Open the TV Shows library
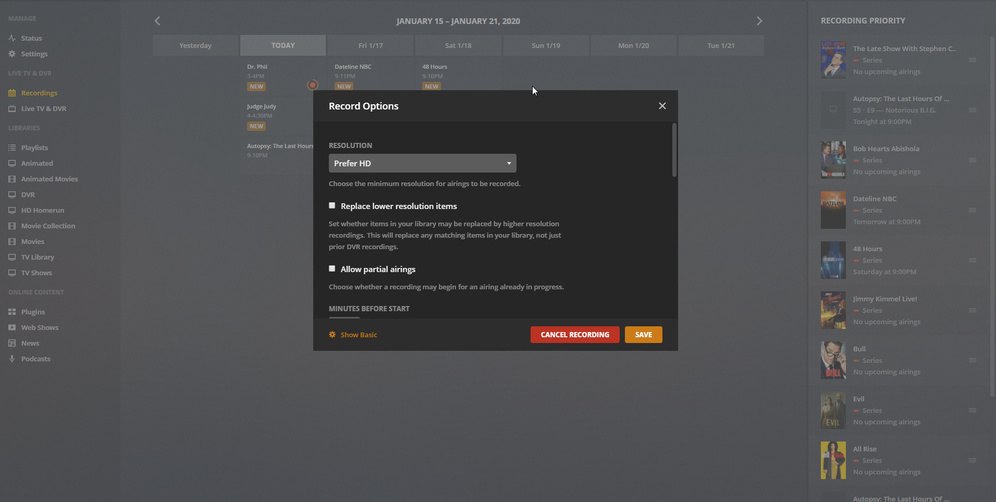The height and width of the screenshot is (502, 996). [x=30, y=273]
